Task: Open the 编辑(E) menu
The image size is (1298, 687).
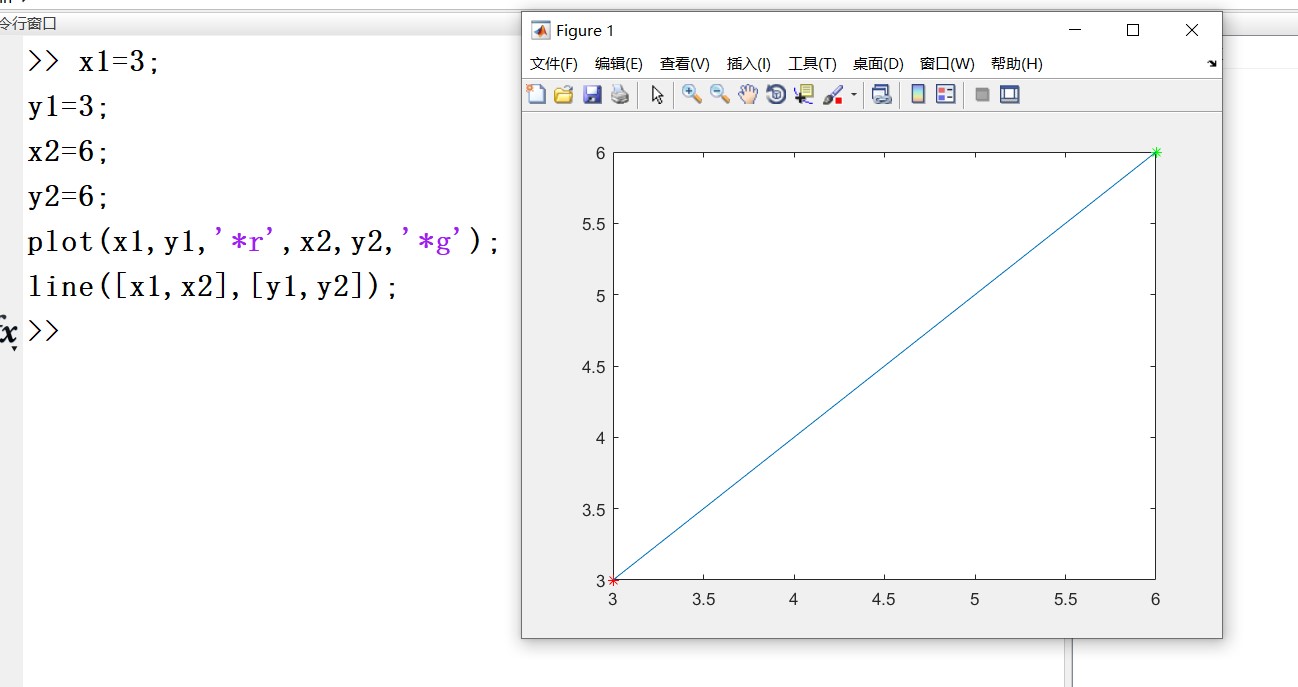Action: click(x=619, y=64)
